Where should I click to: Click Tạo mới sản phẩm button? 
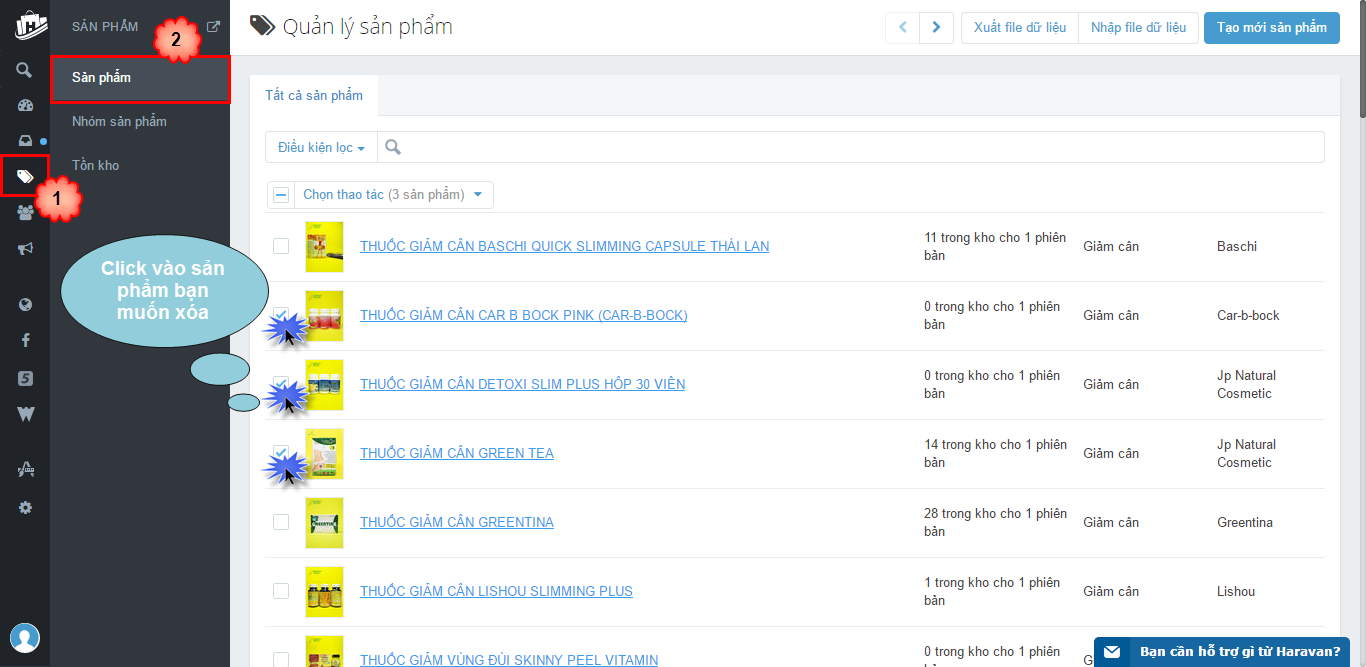point(1272,27)
